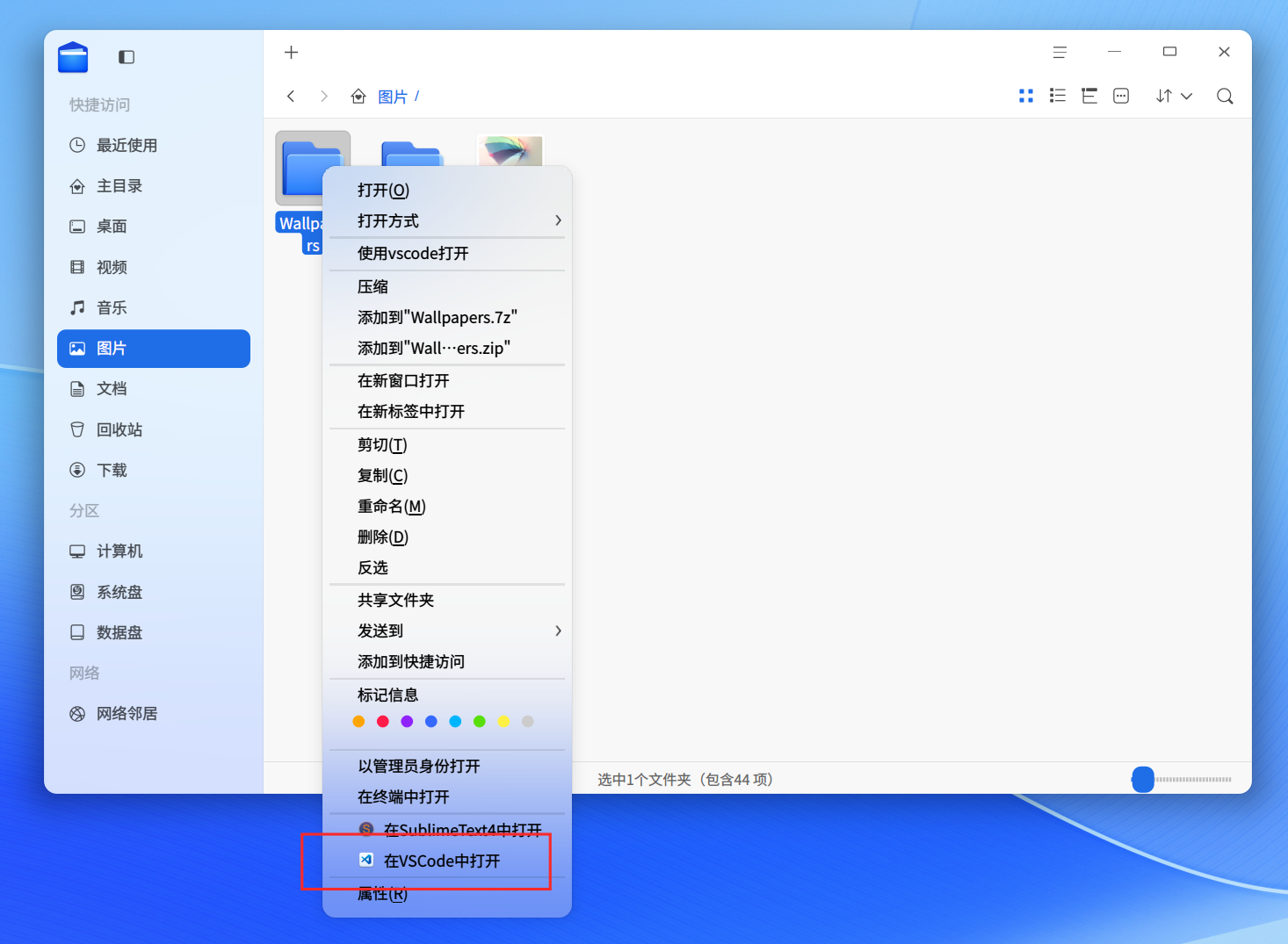Click the music note icon beside 音乐
The height and width of the screenshot is (944, 1288).
tap(77, 307)
